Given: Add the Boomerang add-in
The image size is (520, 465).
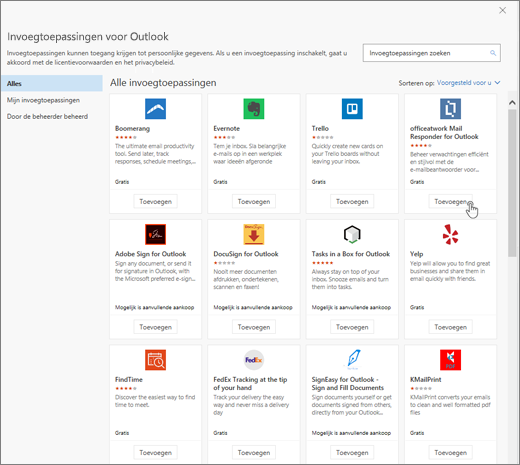Looking at the screenshot, I should click(155, 202).
